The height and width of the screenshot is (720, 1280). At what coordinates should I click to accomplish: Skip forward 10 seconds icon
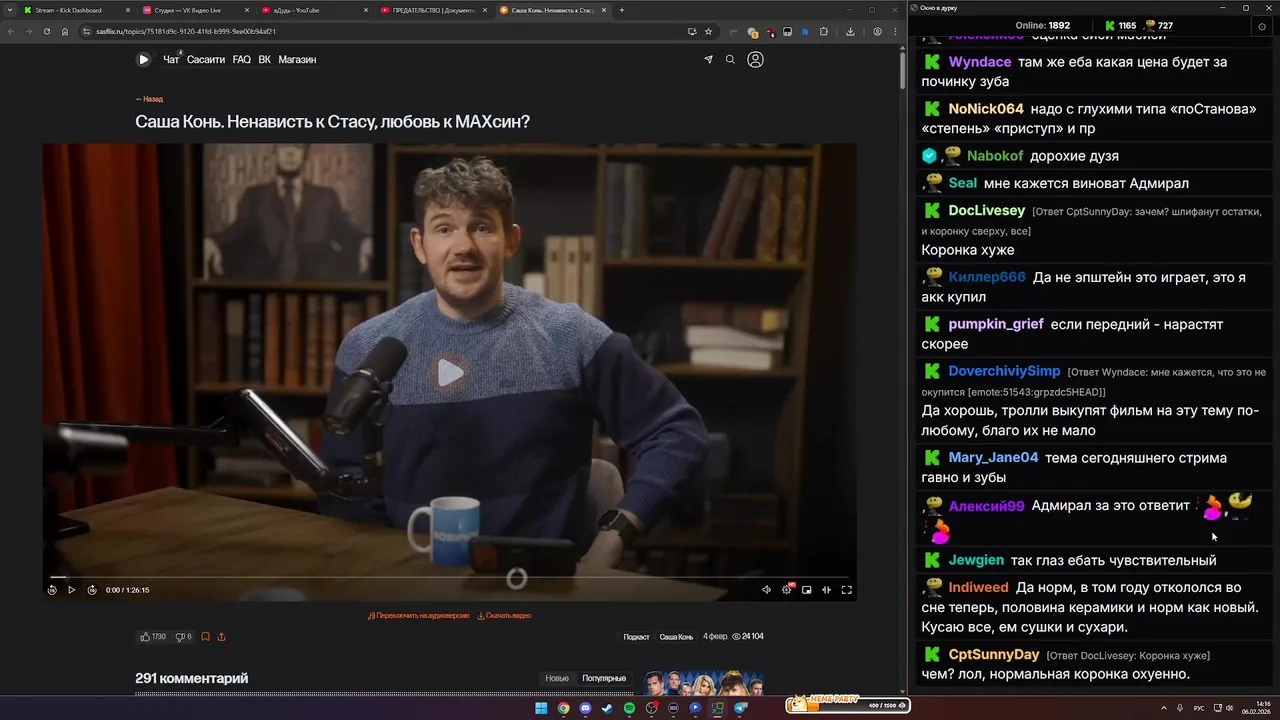point(92,590)
